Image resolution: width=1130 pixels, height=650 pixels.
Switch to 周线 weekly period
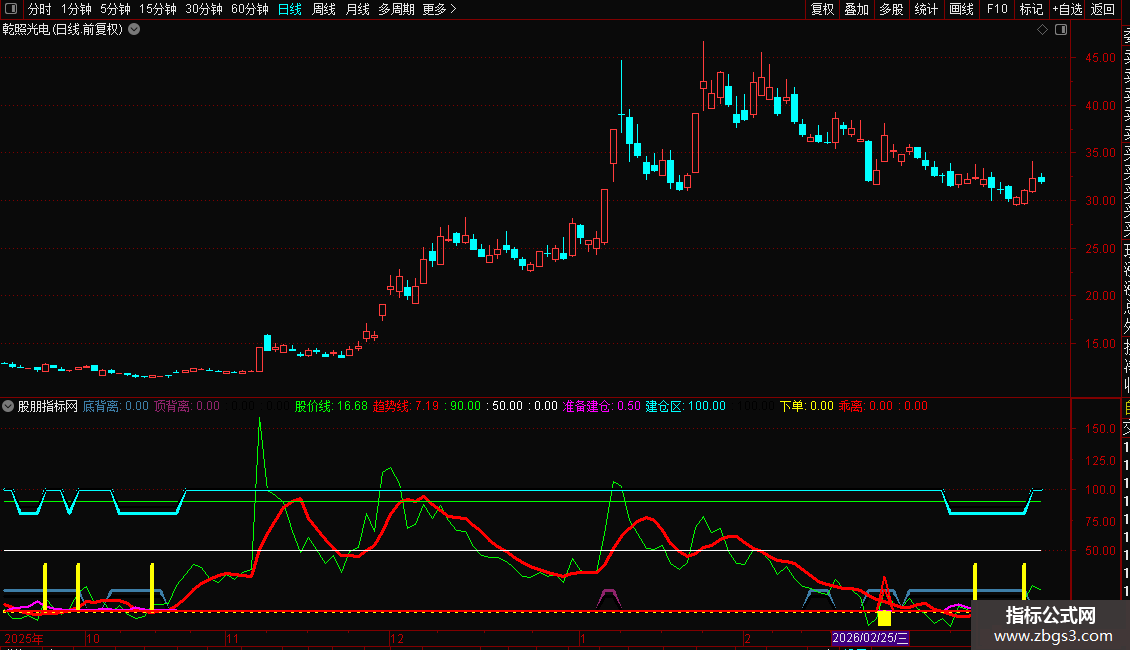tap(324, 10)
